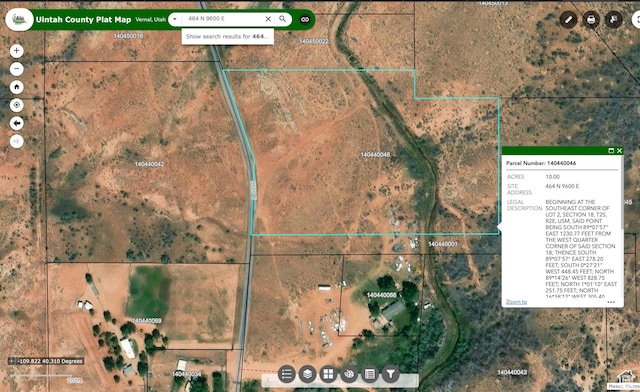Click into the address search field

[x=222, y=19]
